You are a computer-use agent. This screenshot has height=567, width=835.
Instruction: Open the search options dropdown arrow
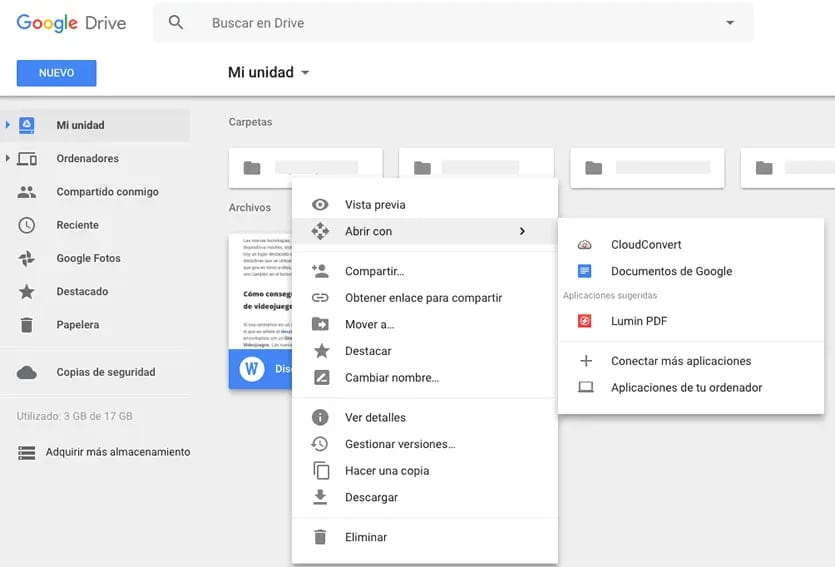[730, 23]
